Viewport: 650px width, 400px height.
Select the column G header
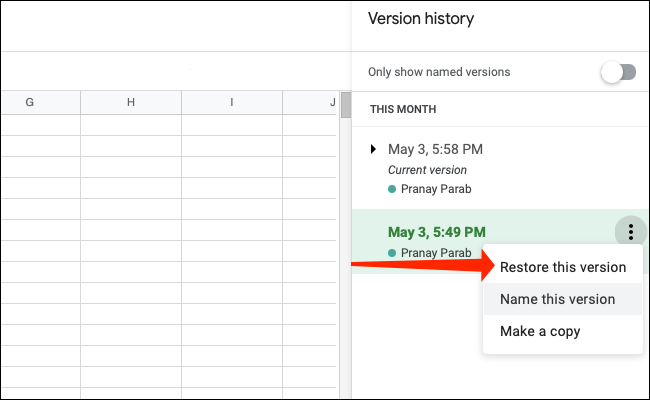point(30,103)
